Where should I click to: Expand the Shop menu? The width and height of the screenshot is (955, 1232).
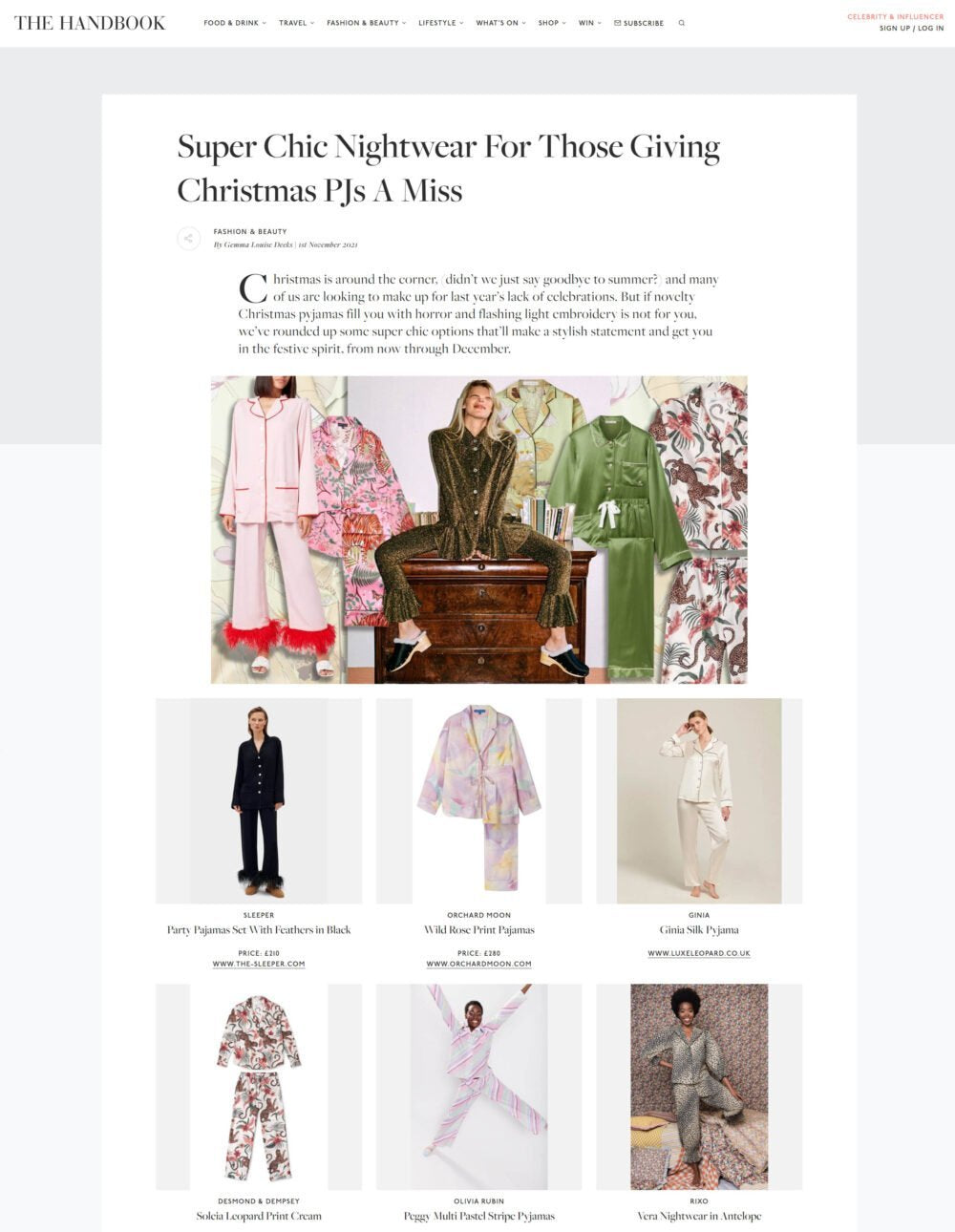(x=552, y=23)
